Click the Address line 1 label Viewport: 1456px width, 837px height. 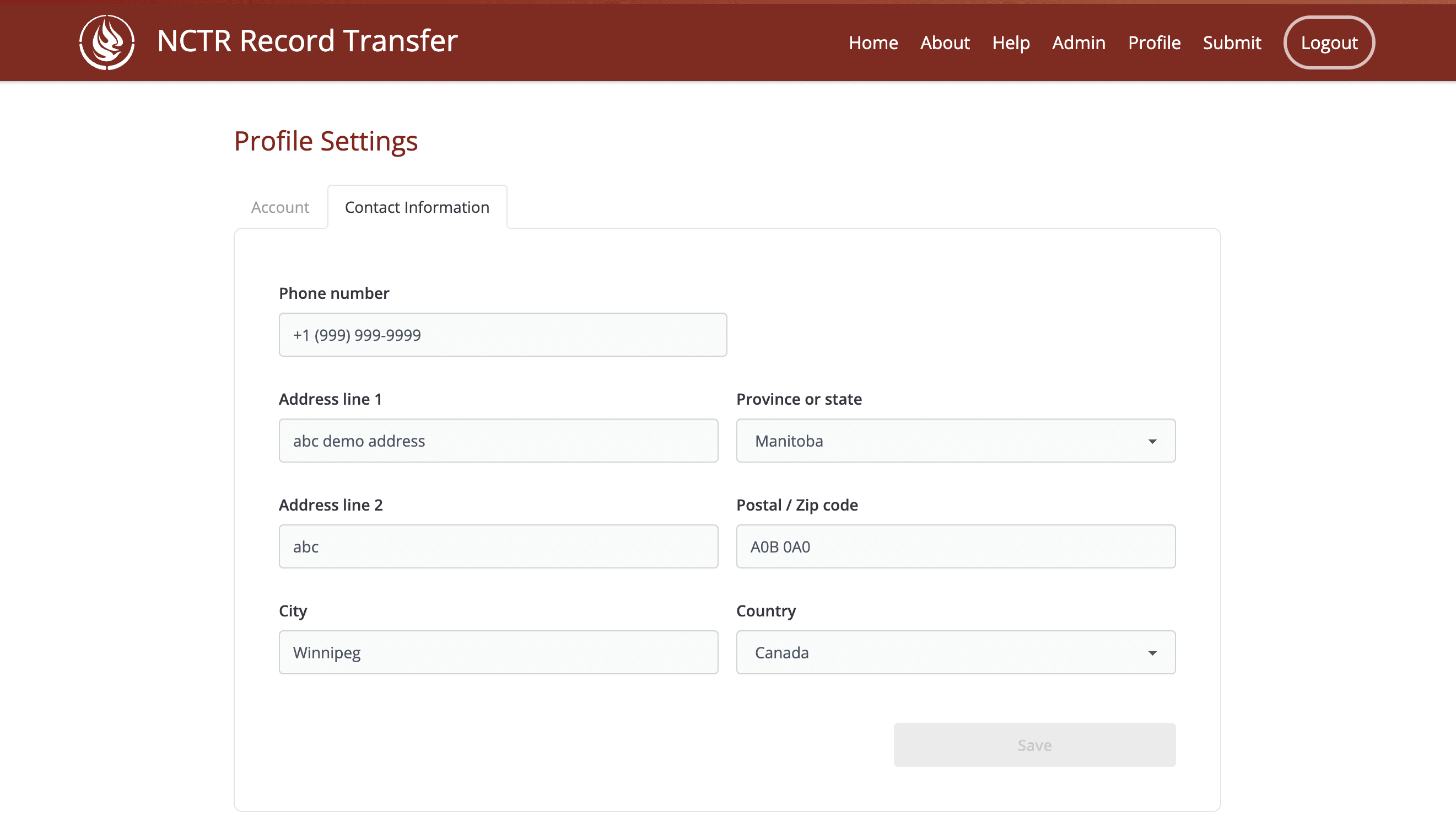click(331, 399)
